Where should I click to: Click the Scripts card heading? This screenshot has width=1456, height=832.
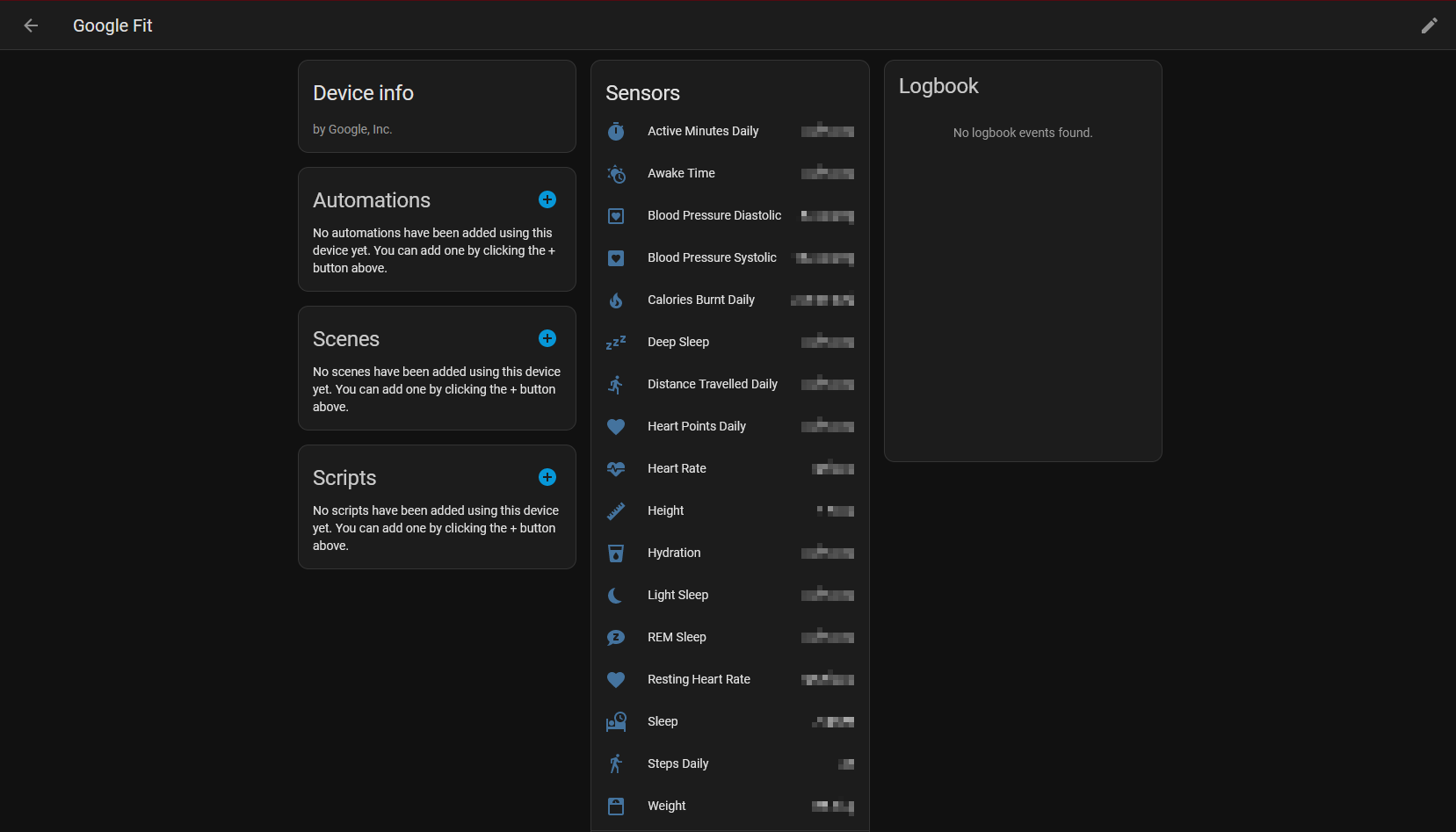[344, 478]
